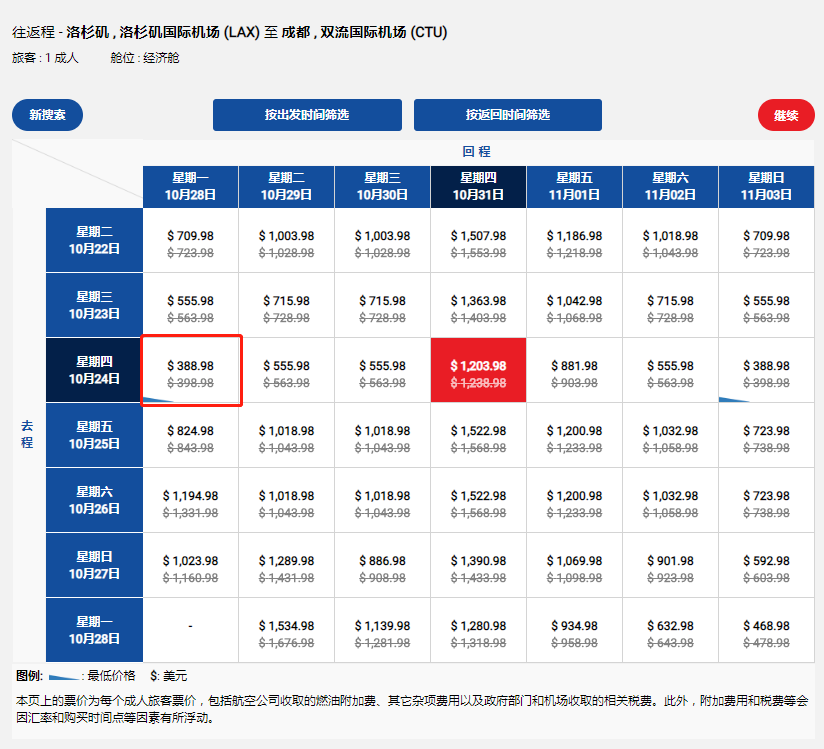Viewport: 824px width, 749px height.
Task: Choose $632.98 fare in the bottom 10月28日 row
Action: tap(671, 630)
